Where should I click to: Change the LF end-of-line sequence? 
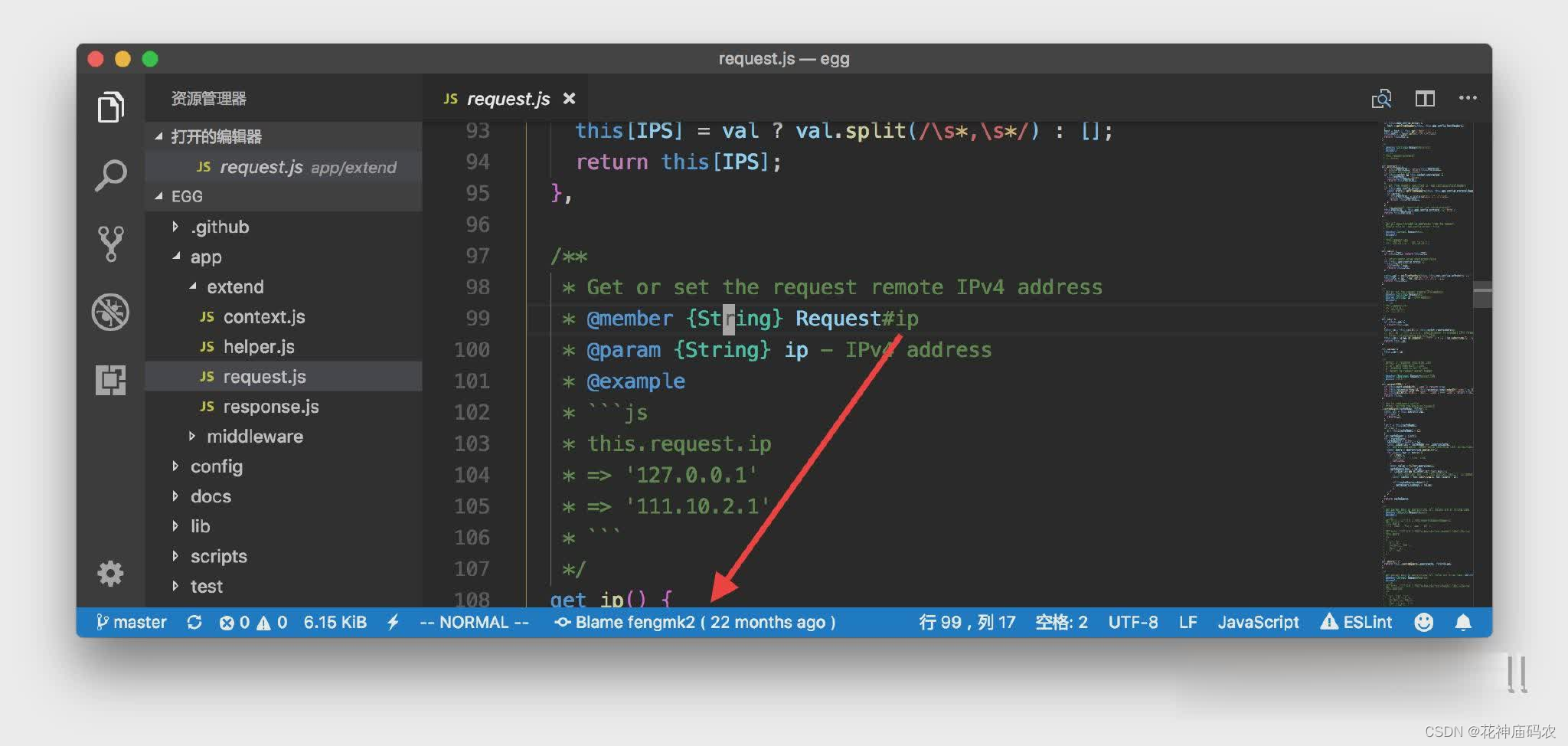tap(1187, 622)
